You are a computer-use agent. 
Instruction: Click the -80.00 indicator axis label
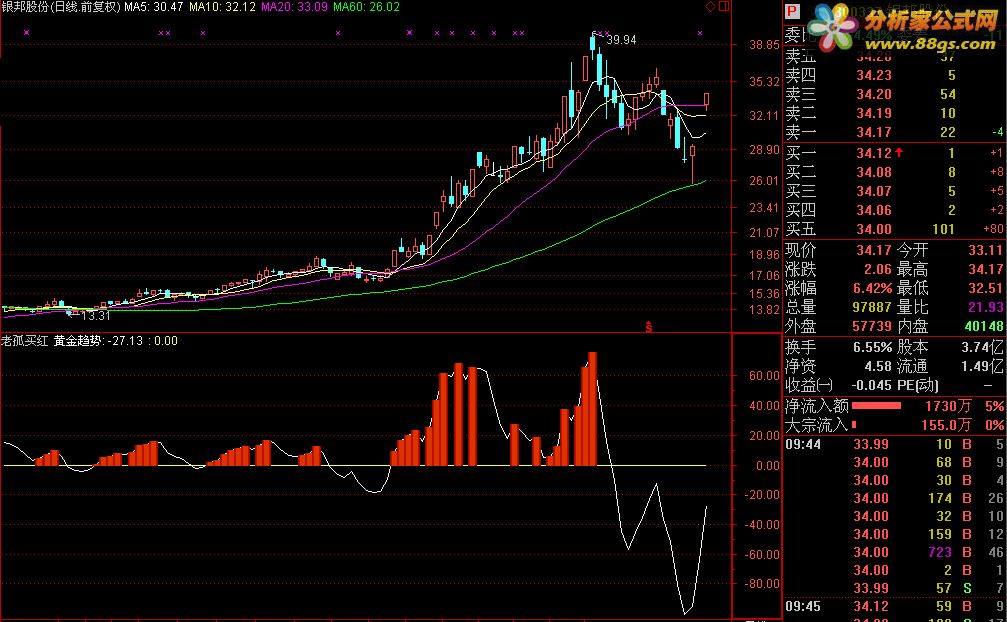[x=762, y=584]
